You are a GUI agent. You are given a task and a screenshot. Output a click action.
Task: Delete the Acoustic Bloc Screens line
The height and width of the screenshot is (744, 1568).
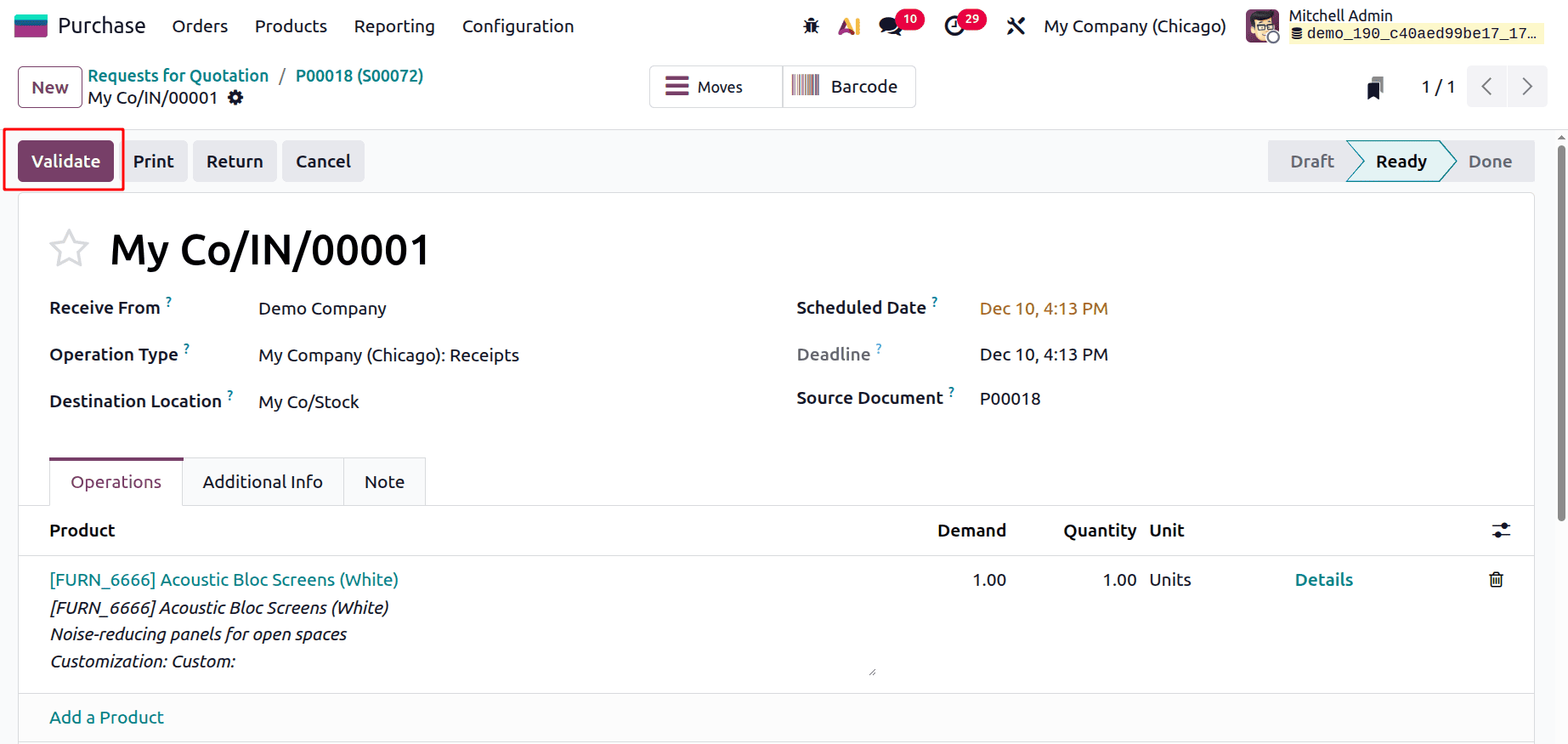[x=1496, y=580]
